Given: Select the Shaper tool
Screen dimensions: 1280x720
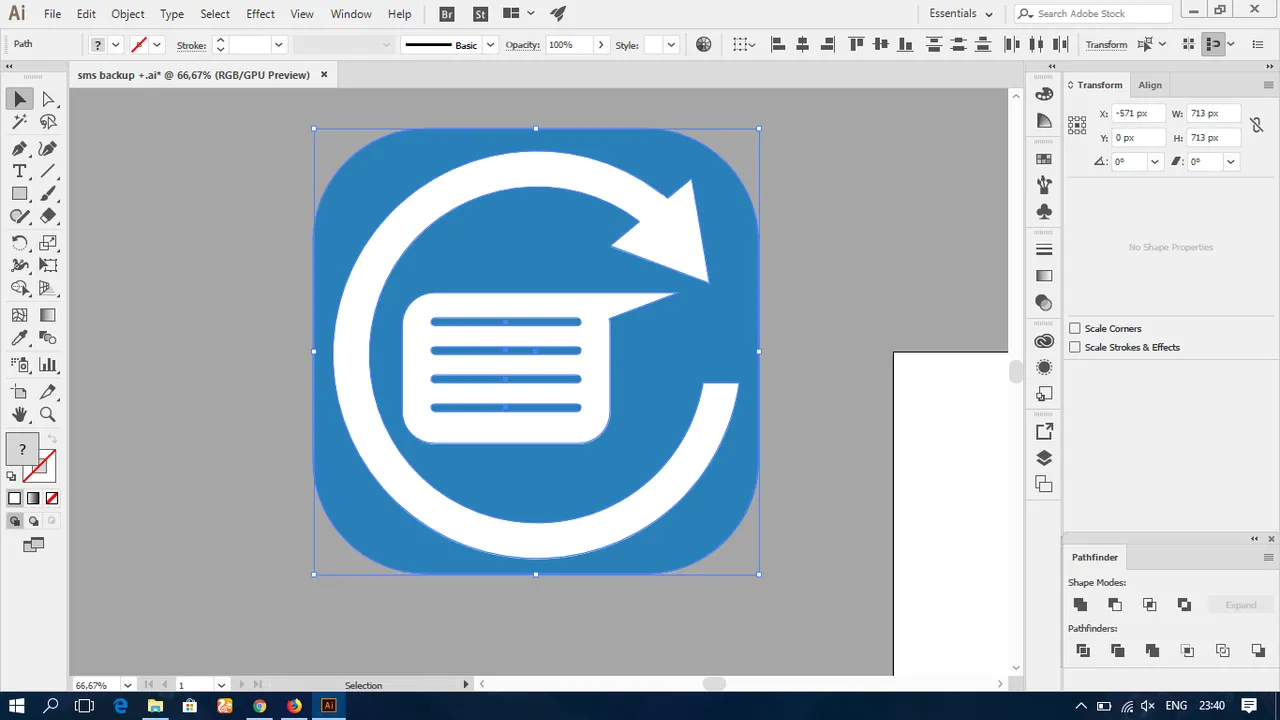Looking at the screenshot, I should point(20,216).
